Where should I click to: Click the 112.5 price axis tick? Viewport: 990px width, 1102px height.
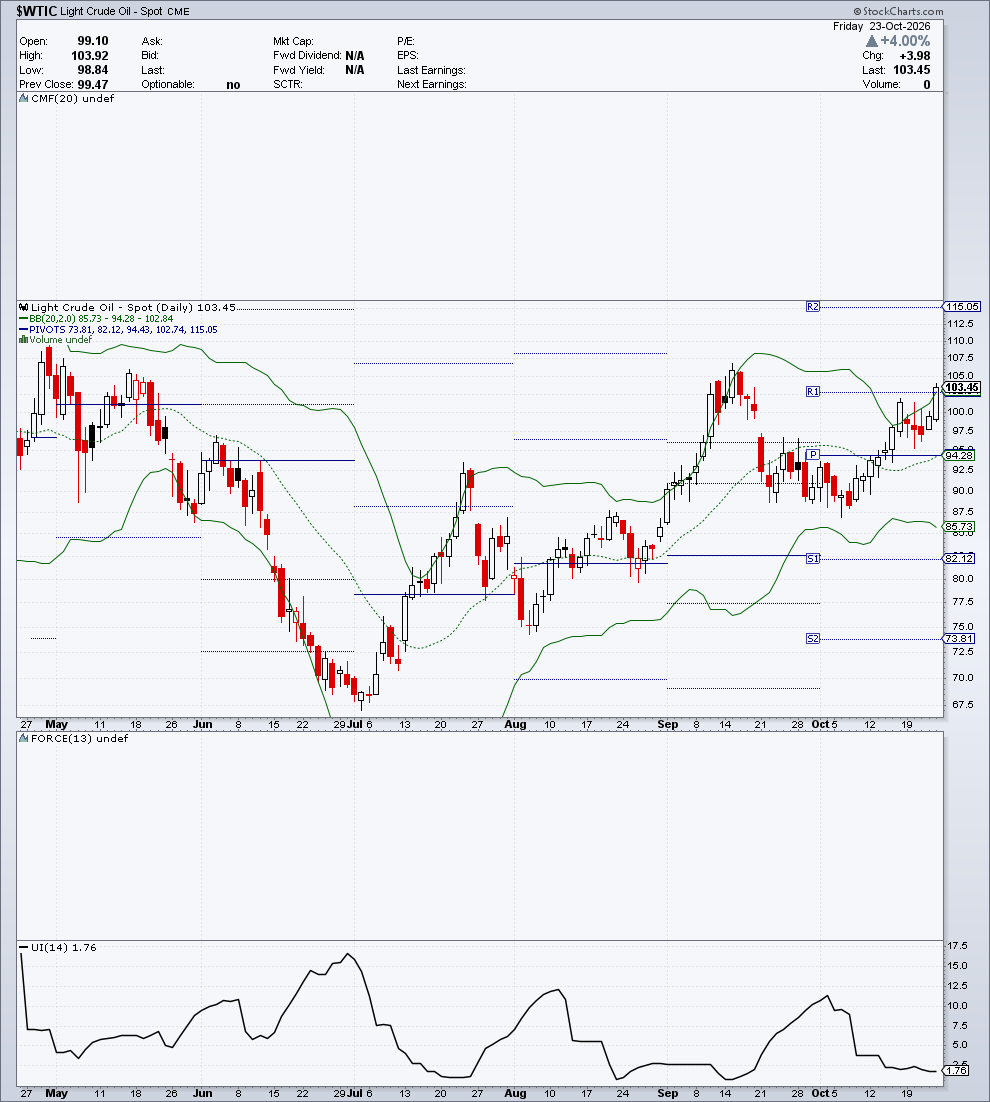(x=960, y=323)
